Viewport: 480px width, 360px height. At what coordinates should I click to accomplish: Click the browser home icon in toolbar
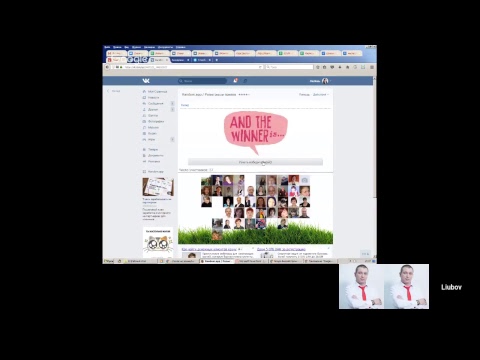click(347, 67)
